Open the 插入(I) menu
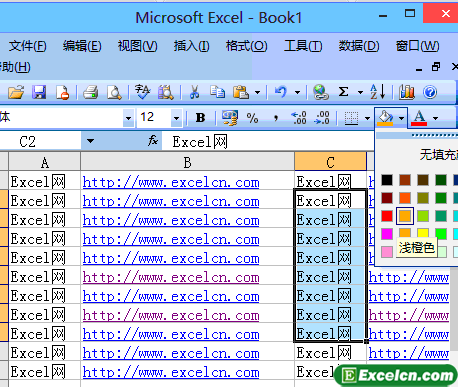 [191, 46]
